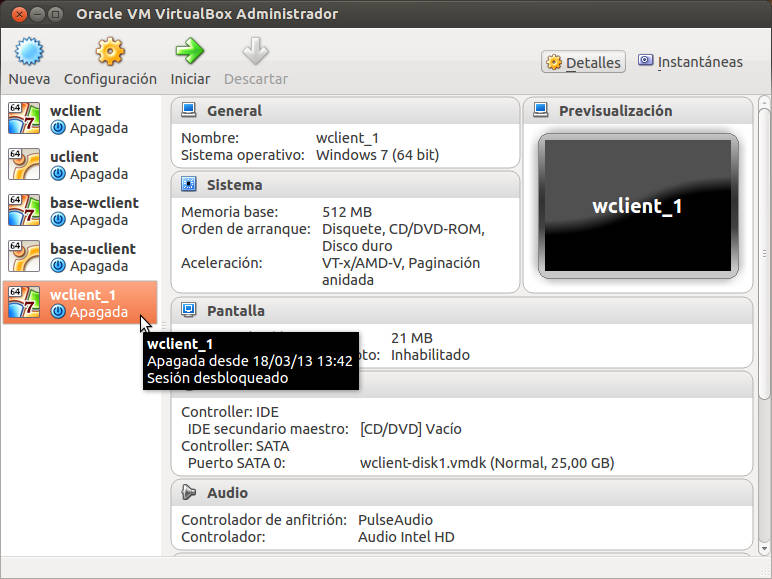Switch to the Instantáneas view
This screenshot has width=772, height=579.
pos(690,62)
